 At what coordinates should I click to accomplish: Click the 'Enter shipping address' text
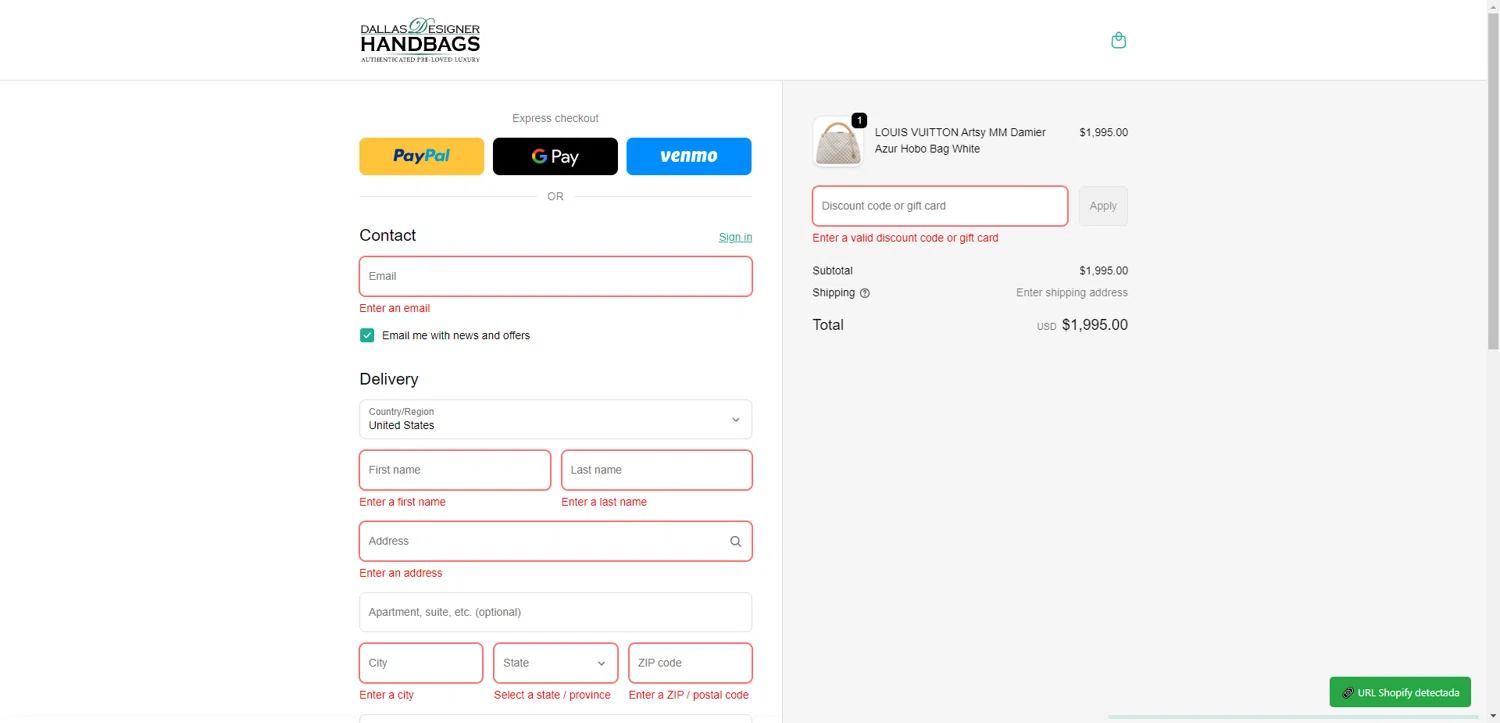(1072, 293)
